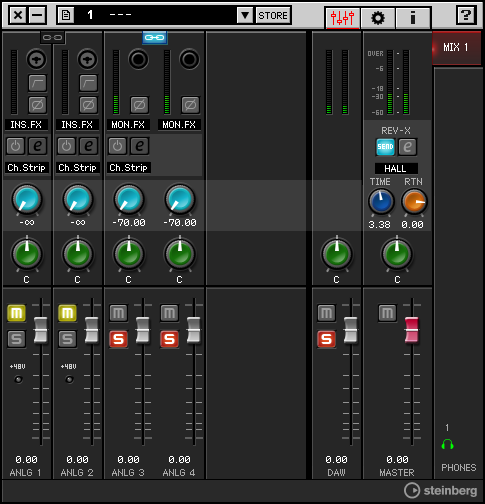
Task: Toggle stereo link for ANLG 1/2
Action: [x=53, y=37]
